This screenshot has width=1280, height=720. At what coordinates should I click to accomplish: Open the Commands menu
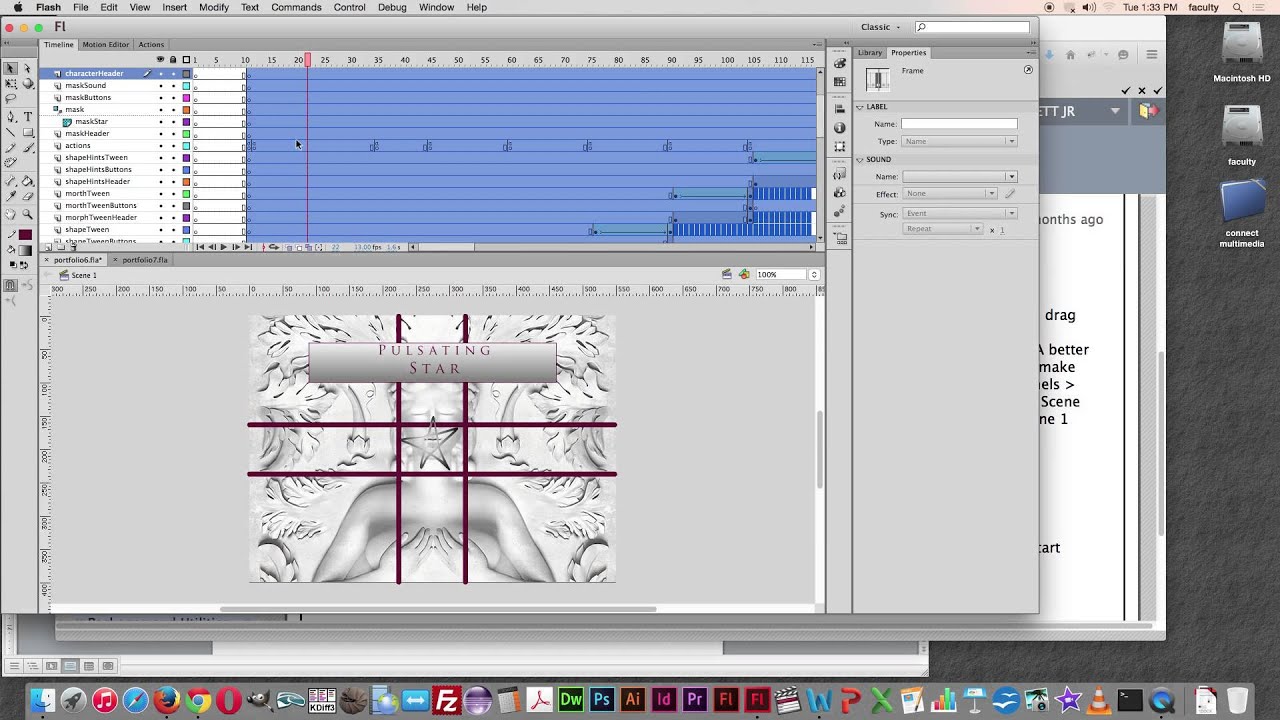pos(296,7)
